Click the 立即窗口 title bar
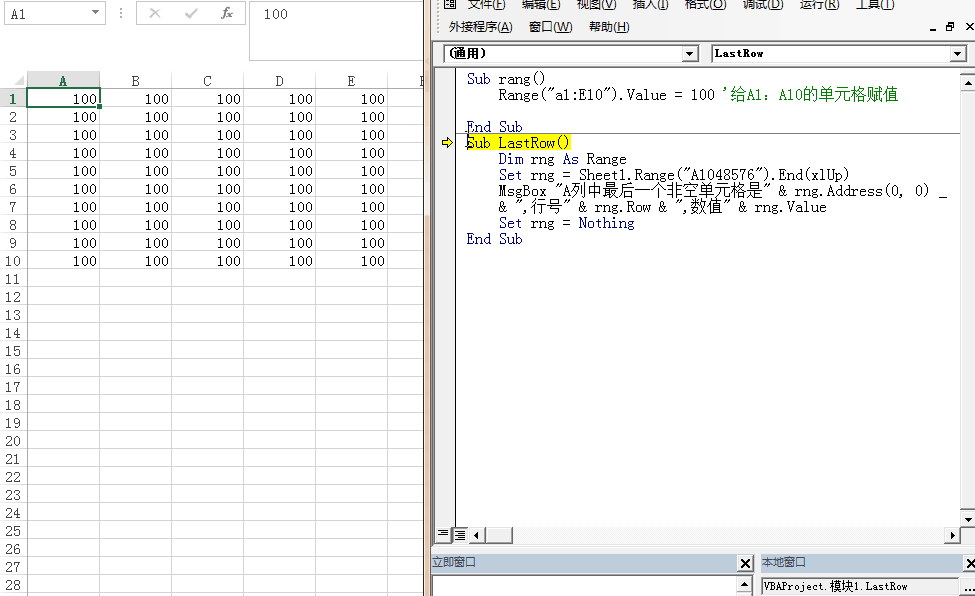The image size is (975, 596). 585,562
